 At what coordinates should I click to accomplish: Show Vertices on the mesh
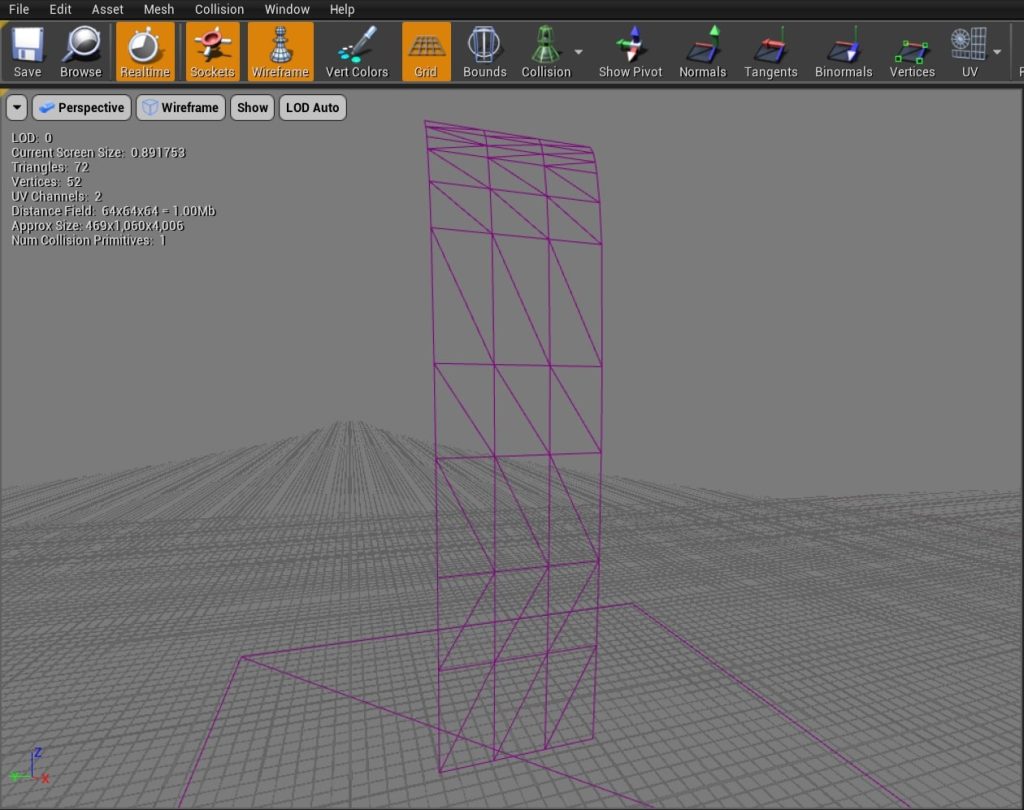[912, 52]
